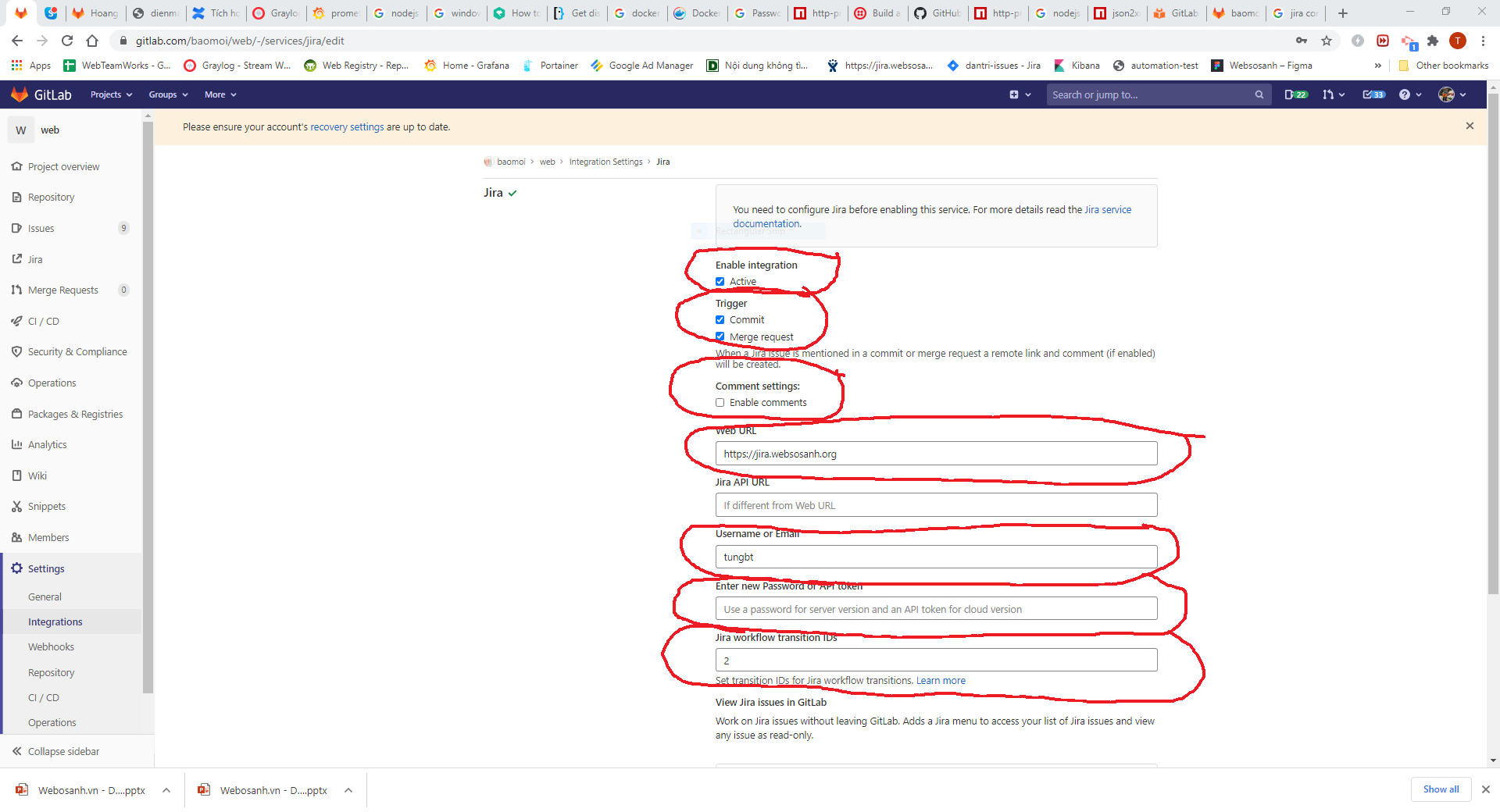Bookmark this page with the star icon
Screen dimensions: 1500x812
click(1326, 41)
